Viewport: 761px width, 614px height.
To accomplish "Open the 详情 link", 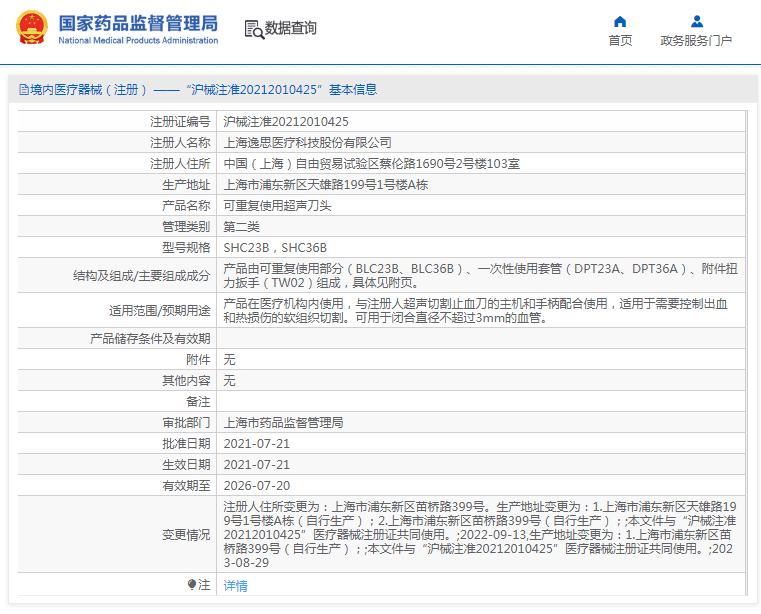I will click(235, 585).
